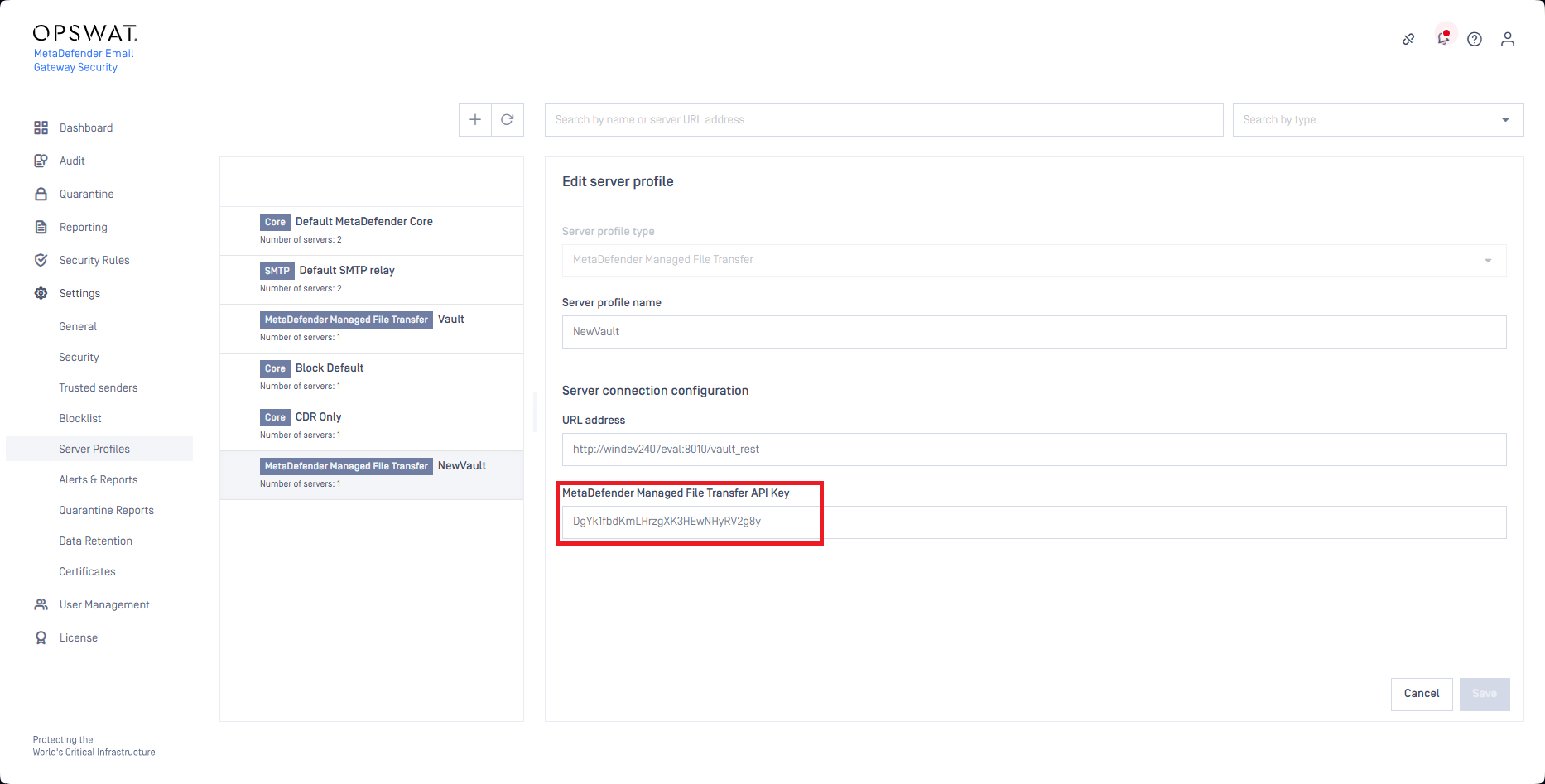Refresh the server profile list
Viewport: 1545px width, 784px height.
[508, 120]
